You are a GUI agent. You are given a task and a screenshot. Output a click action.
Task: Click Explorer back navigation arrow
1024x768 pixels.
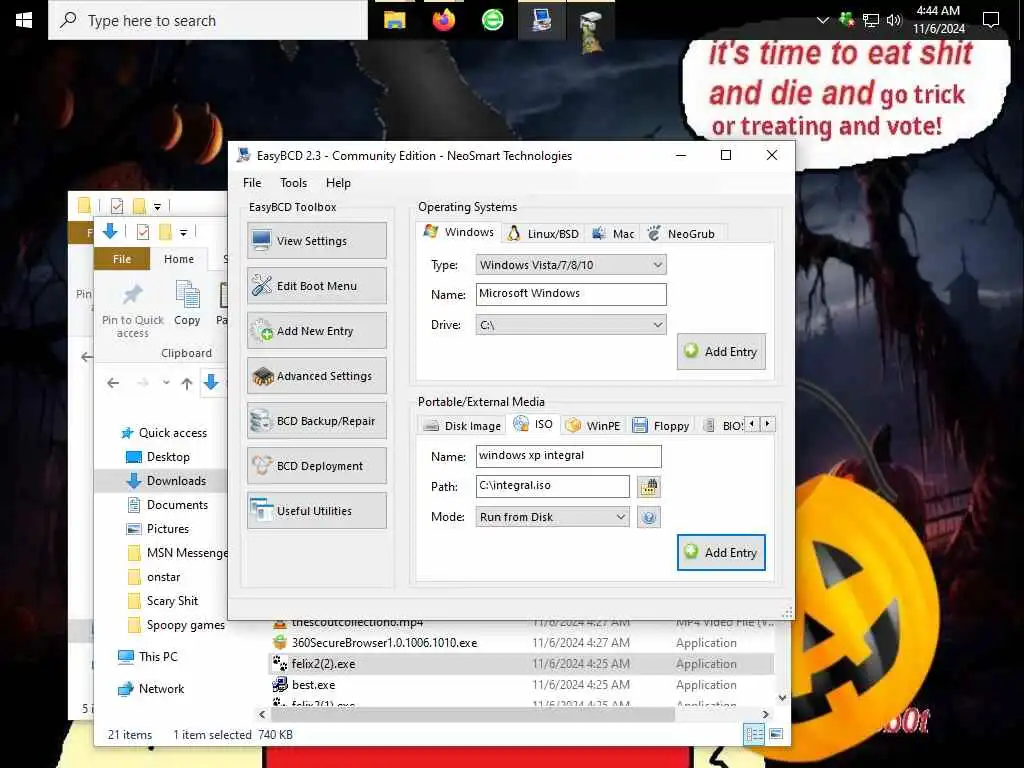(x=113, y=383)
